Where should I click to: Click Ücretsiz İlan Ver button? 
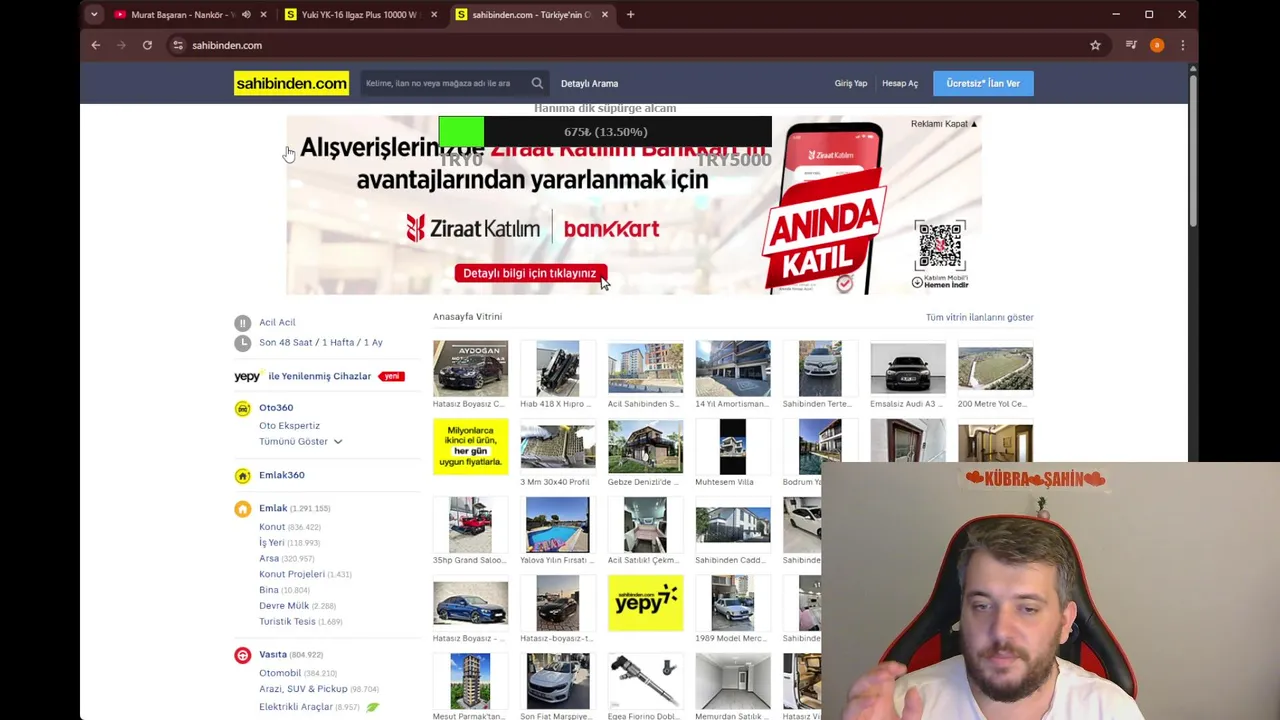(x=983, y=83)
